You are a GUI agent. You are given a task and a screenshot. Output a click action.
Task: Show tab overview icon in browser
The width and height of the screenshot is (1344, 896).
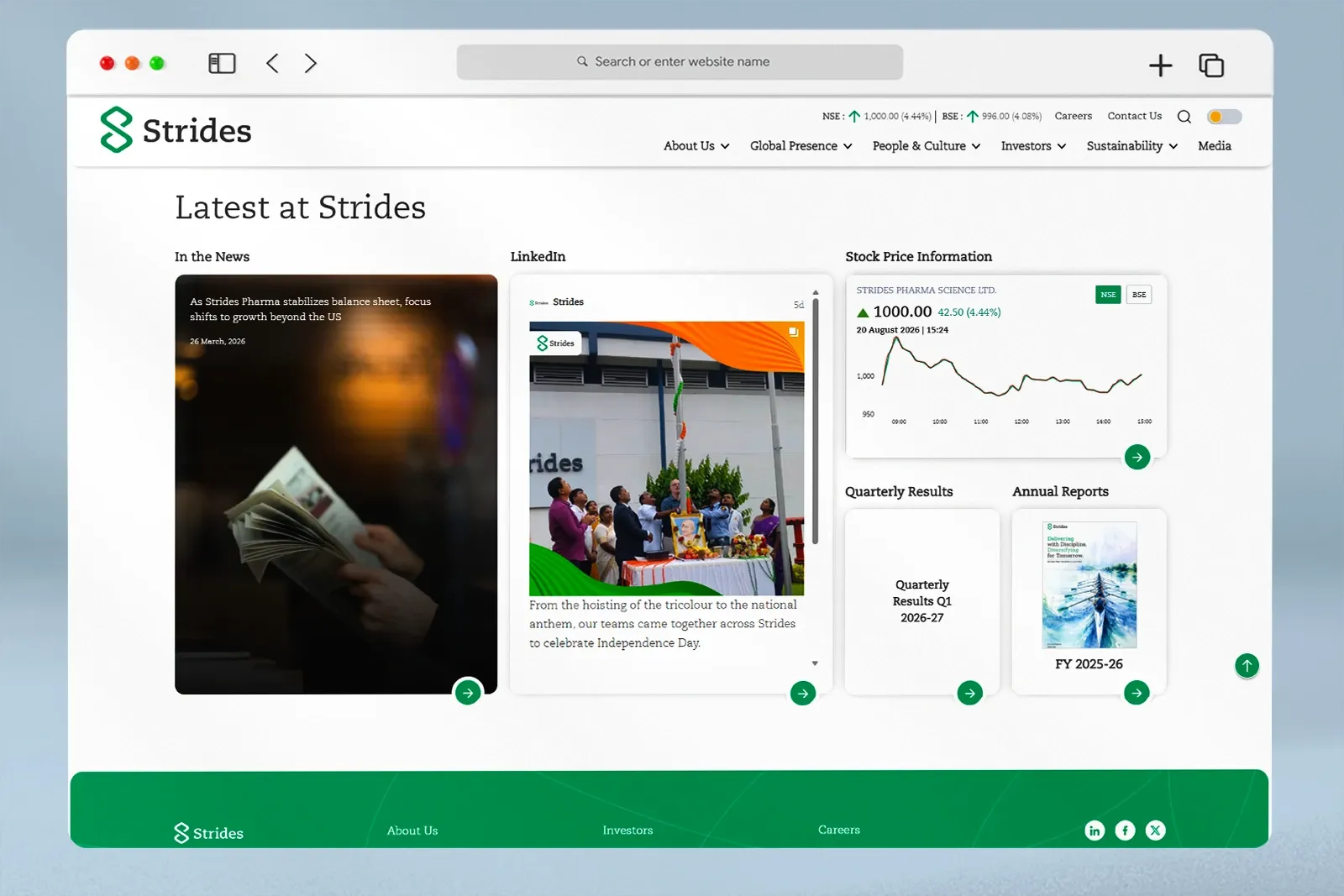point(1211,65)
